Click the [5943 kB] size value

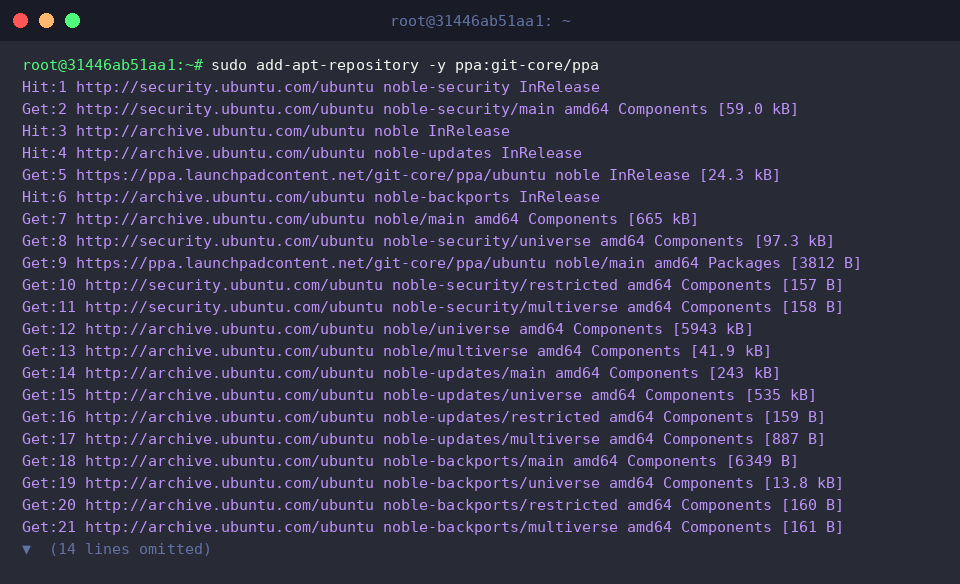point(712,329)
